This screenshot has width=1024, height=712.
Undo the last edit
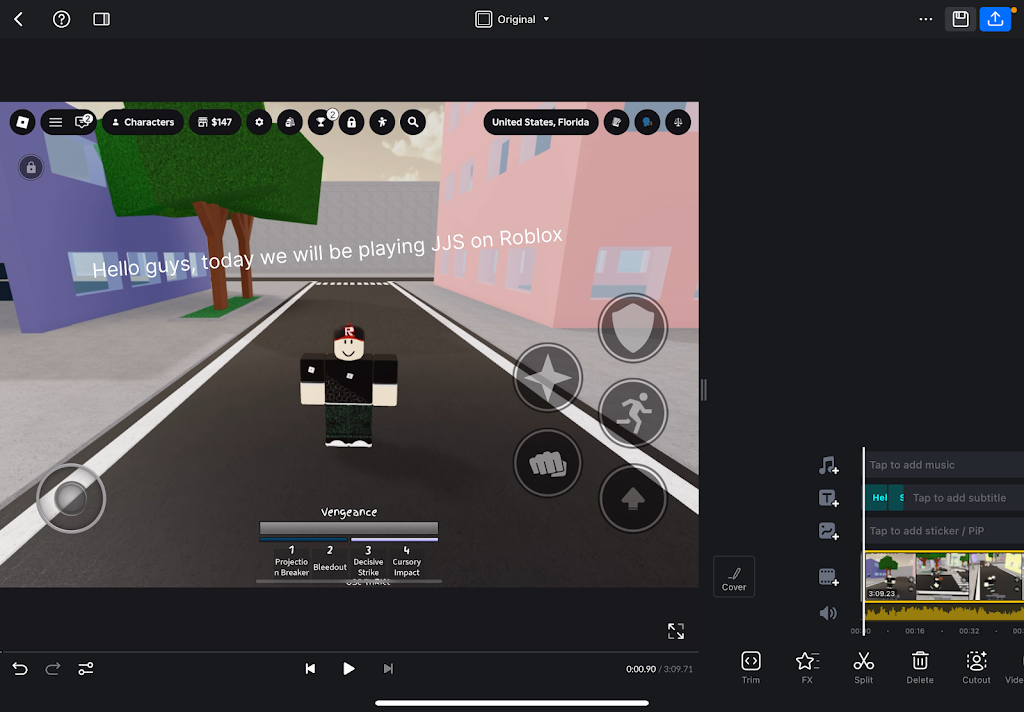pos(20,668)
